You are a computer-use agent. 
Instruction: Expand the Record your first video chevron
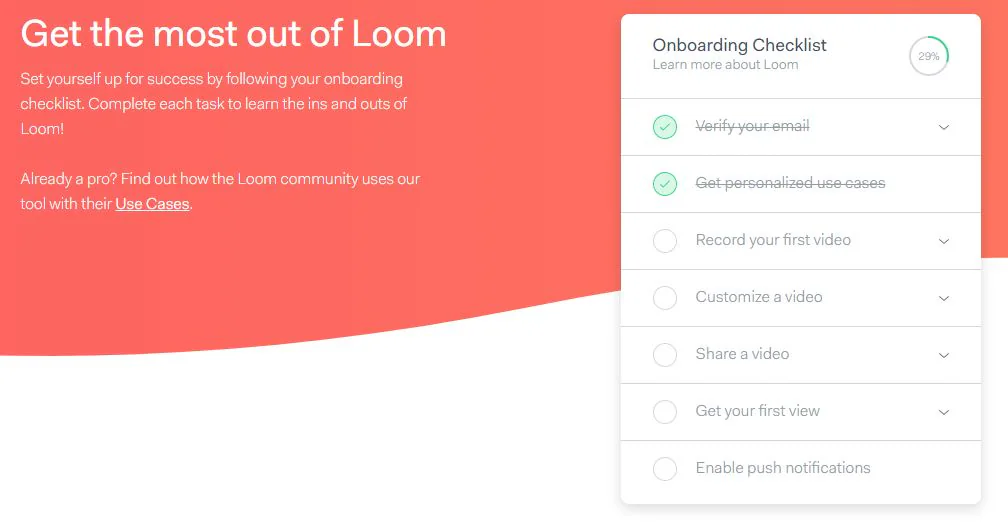944,241
